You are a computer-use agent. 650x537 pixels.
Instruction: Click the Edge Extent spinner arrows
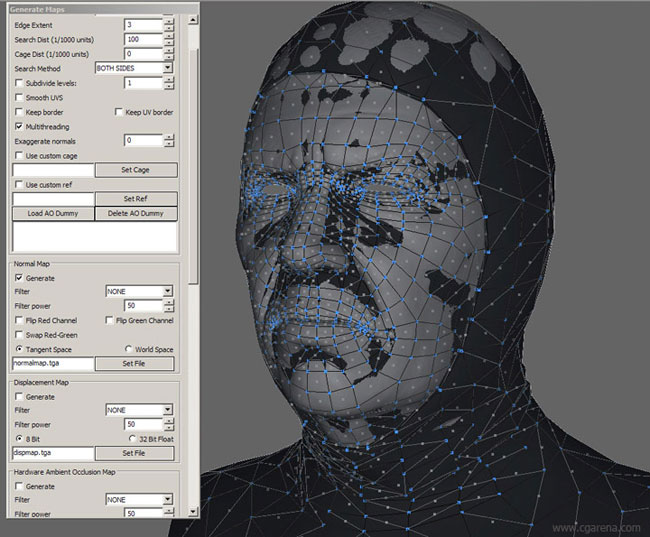pyautogui.click(x=169, y=25)
